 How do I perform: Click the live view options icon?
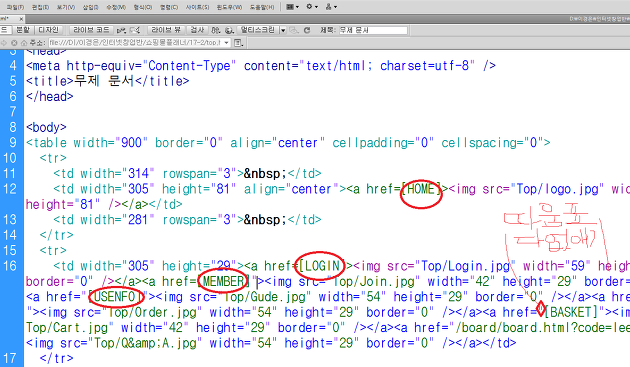[x=238, y=43]
